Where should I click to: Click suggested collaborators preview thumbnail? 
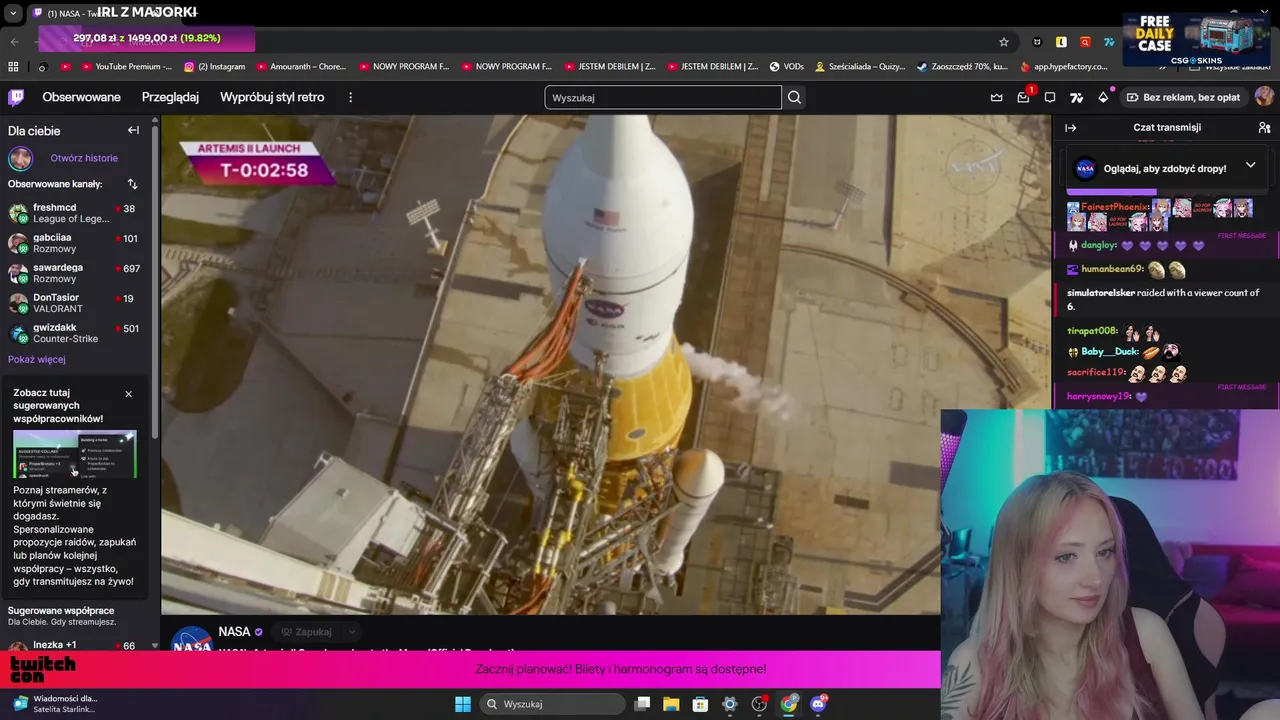point(75,455)
